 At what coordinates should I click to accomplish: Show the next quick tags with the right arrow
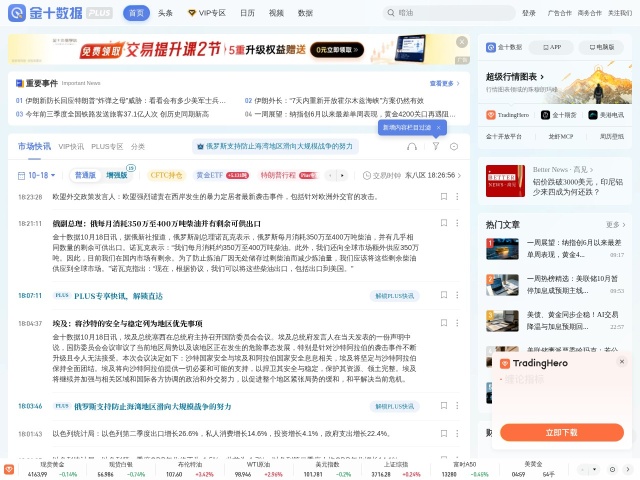coord(342,176)
